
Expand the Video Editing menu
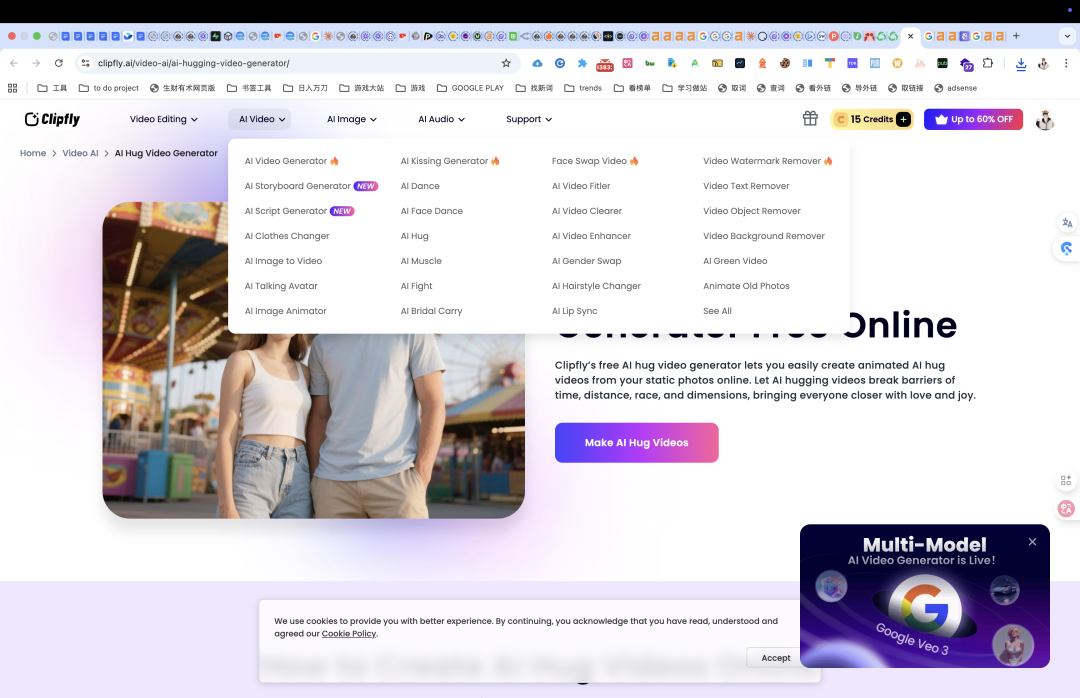click(x=164, y=119)
